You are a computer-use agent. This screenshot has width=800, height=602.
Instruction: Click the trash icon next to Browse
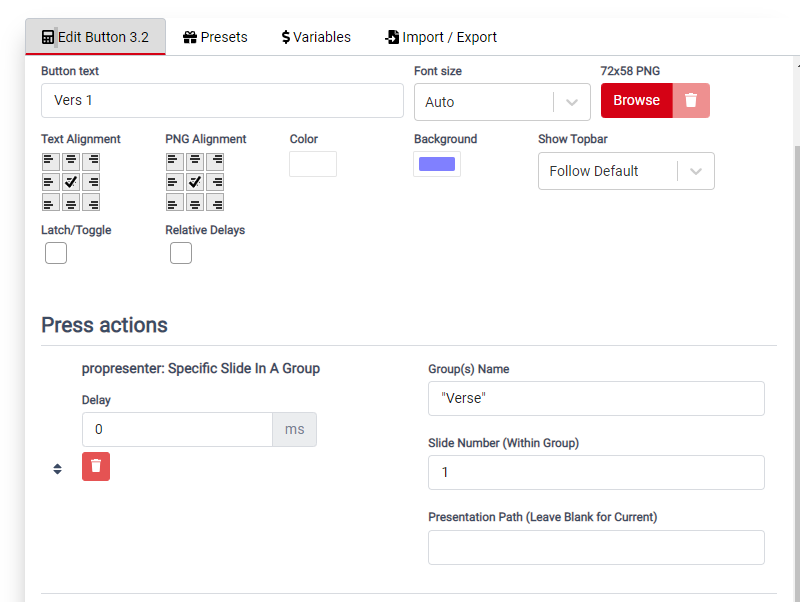(690, 100)
